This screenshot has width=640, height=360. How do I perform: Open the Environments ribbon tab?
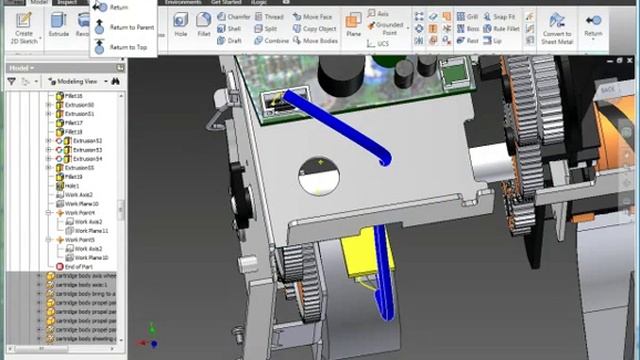pyautogui.click(x=183, y=2)
